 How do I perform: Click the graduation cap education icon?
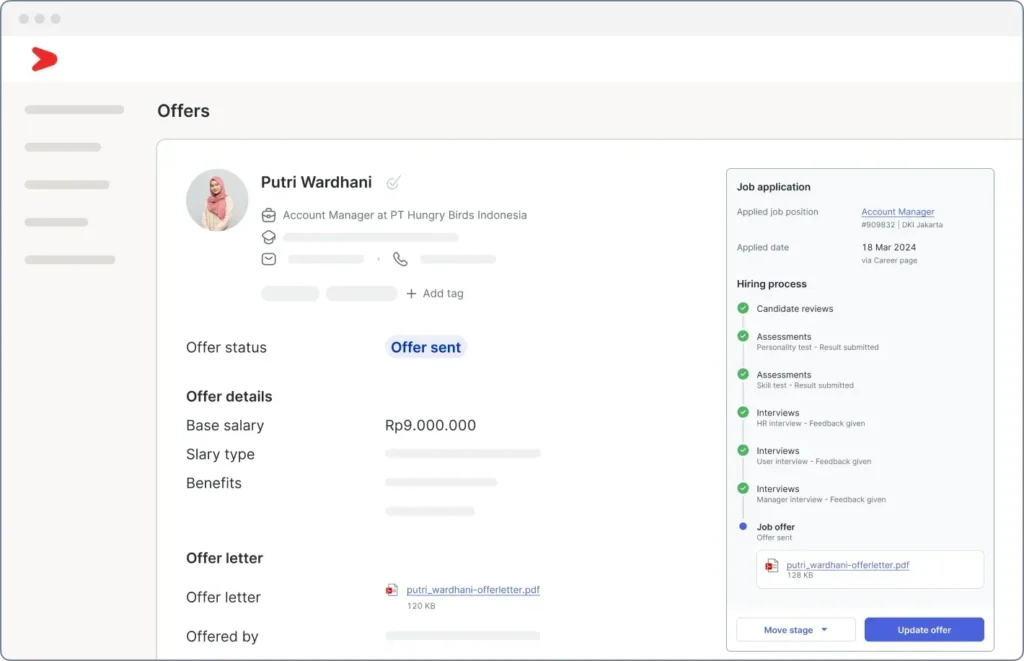click(268, 237)
